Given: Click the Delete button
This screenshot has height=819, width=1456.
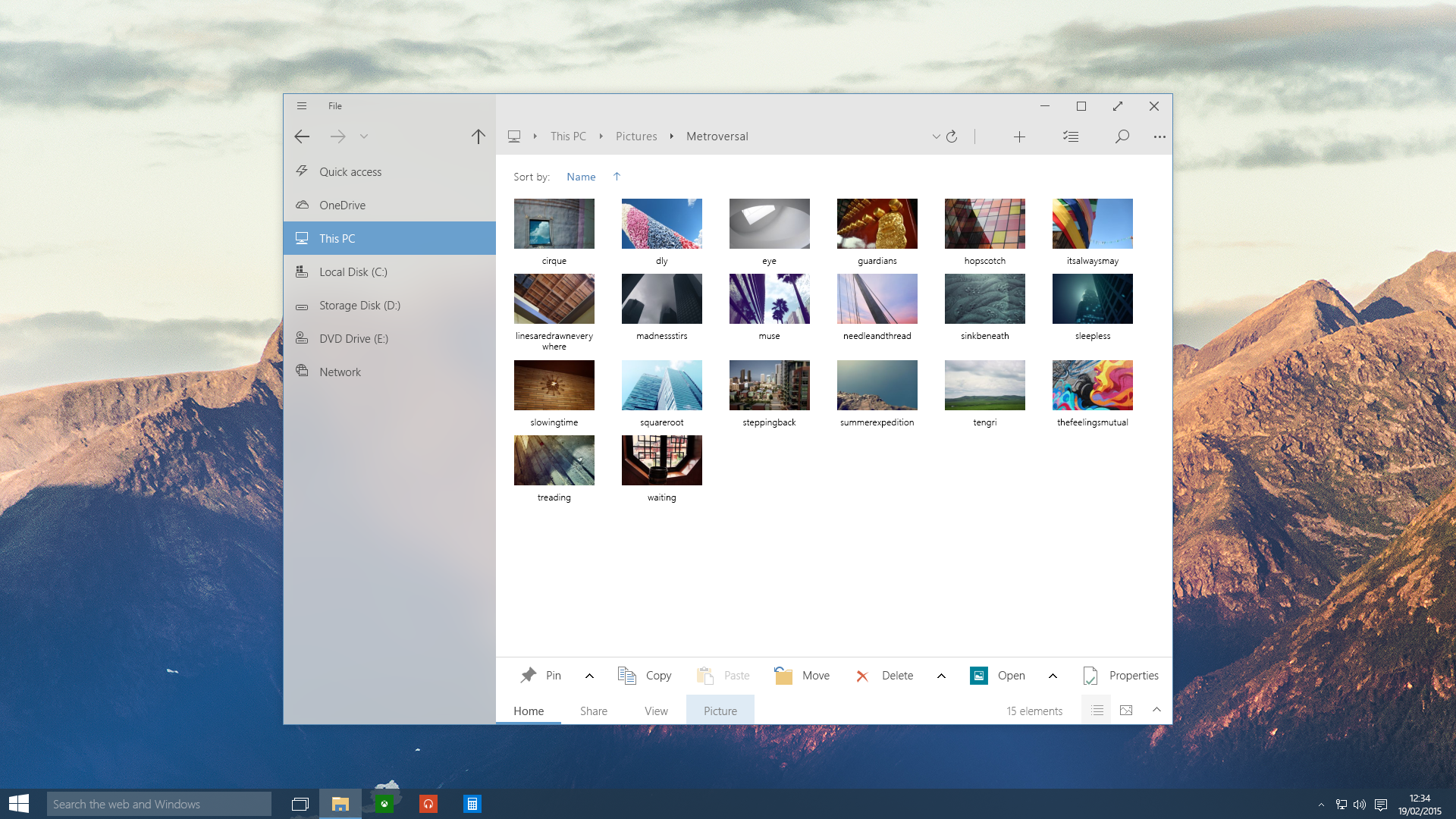Looking at the screenshot, I should pos(884,676).
